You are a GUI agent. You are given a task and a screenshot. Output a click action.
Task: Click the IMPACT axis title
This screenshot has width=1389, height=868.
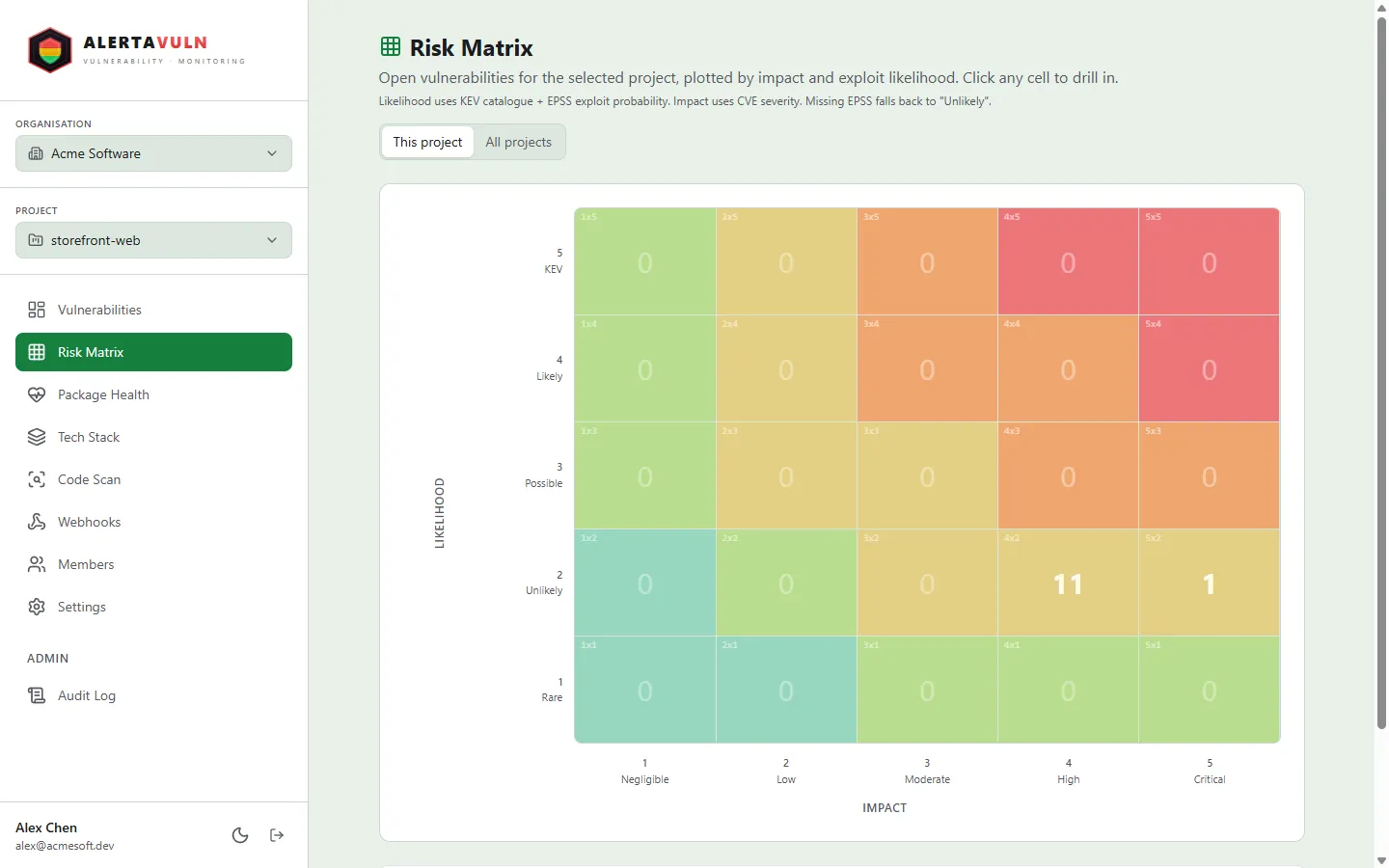885,808
